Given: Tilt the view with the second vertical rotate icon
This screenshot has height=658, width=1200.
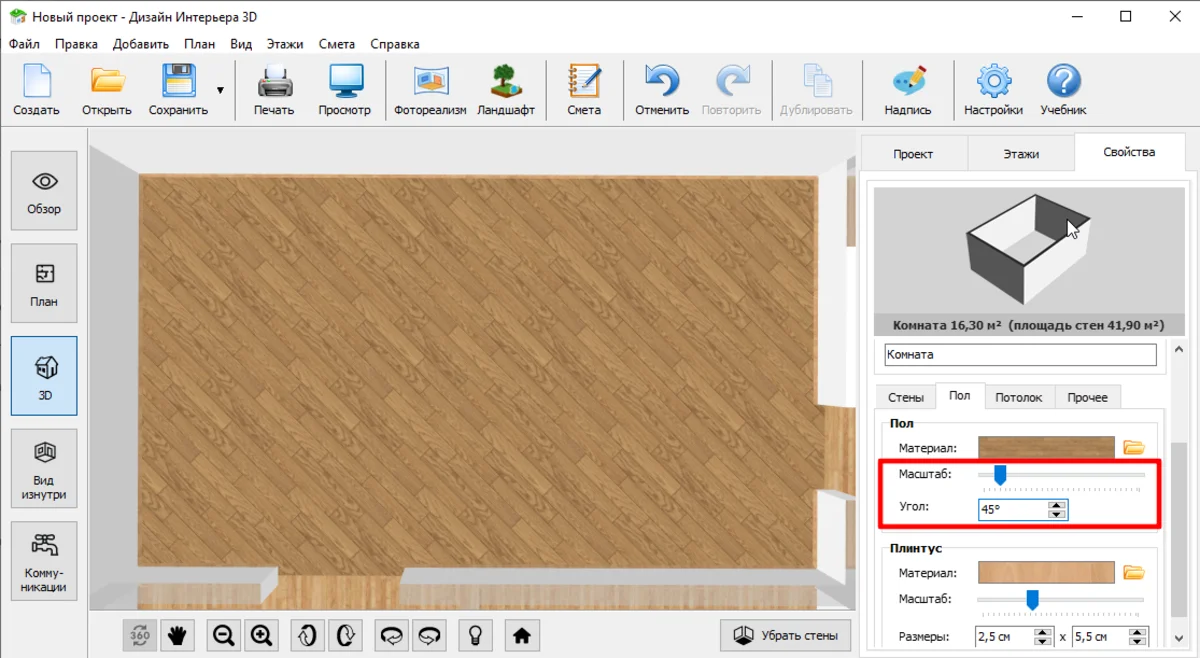Looking at the screenshot, I should click(346, 635).
